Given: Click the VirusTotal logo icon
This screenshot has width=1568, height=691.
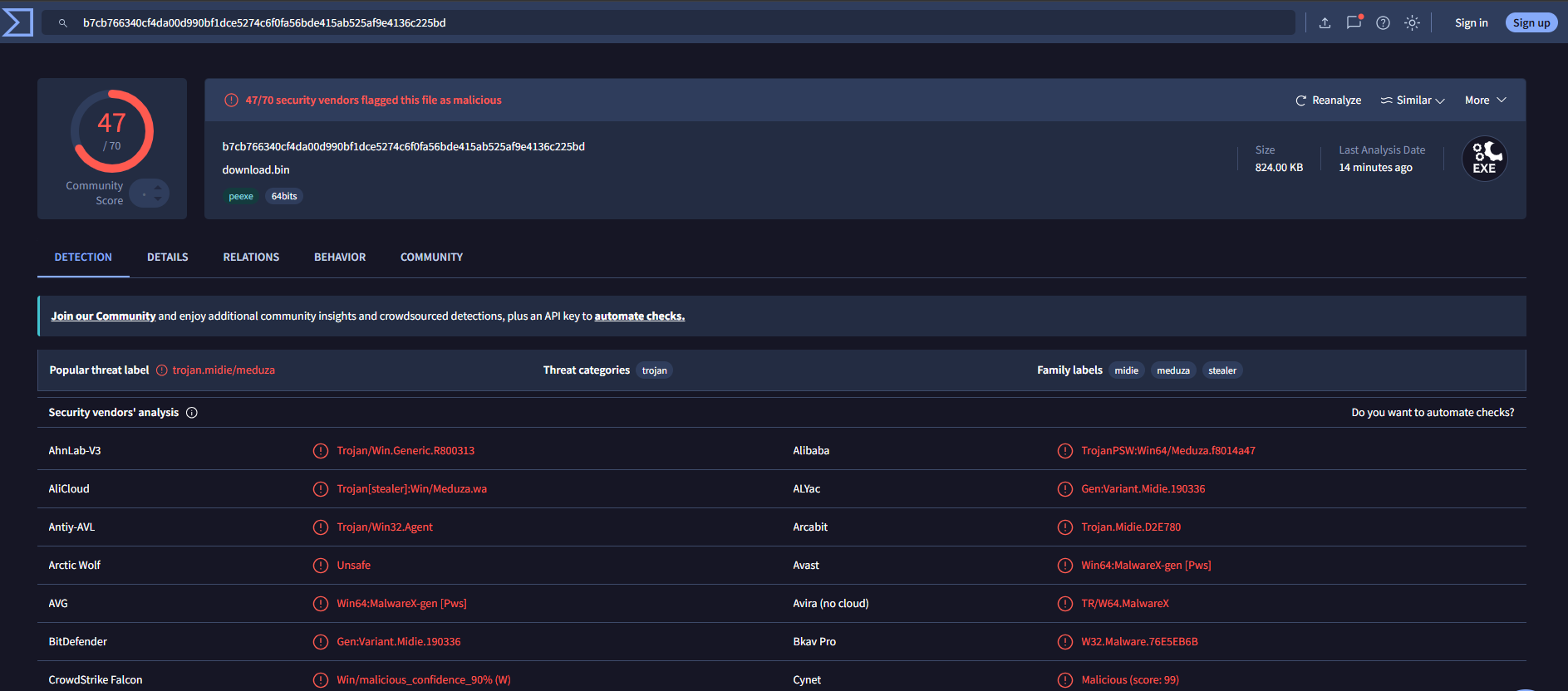Looking at the screenshot, I should [x=17, y=22].
